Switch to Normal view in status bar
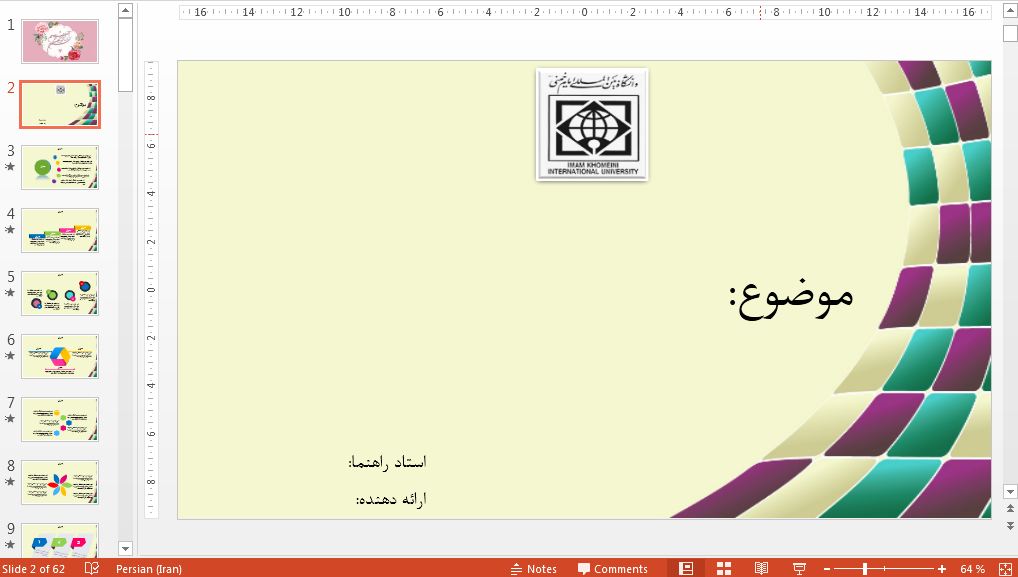 pyautogui.click(x=686, y=568)
